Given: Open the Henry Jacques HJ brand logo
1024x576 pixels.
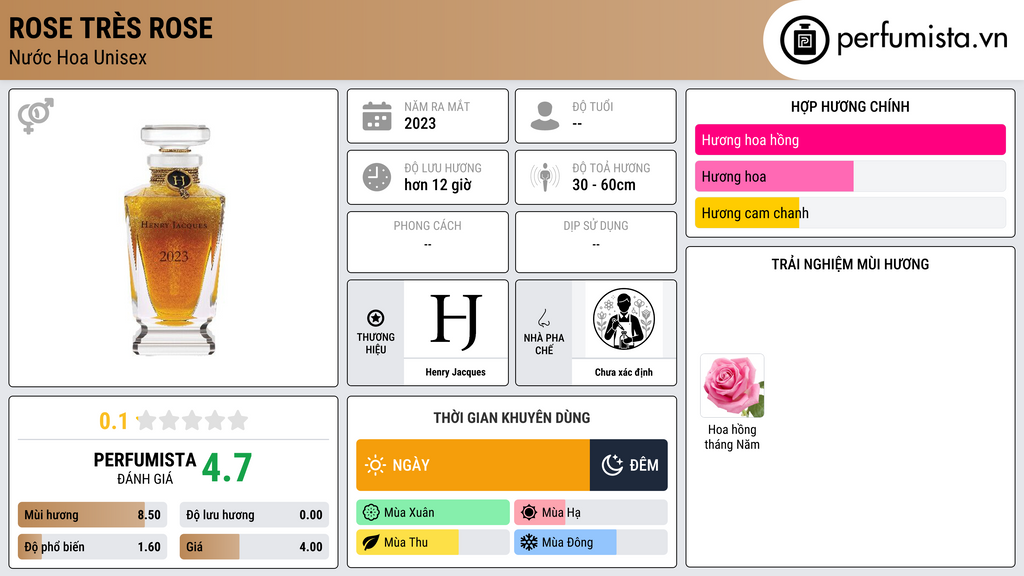Looking at the screenshot, I should click(456, 319).
